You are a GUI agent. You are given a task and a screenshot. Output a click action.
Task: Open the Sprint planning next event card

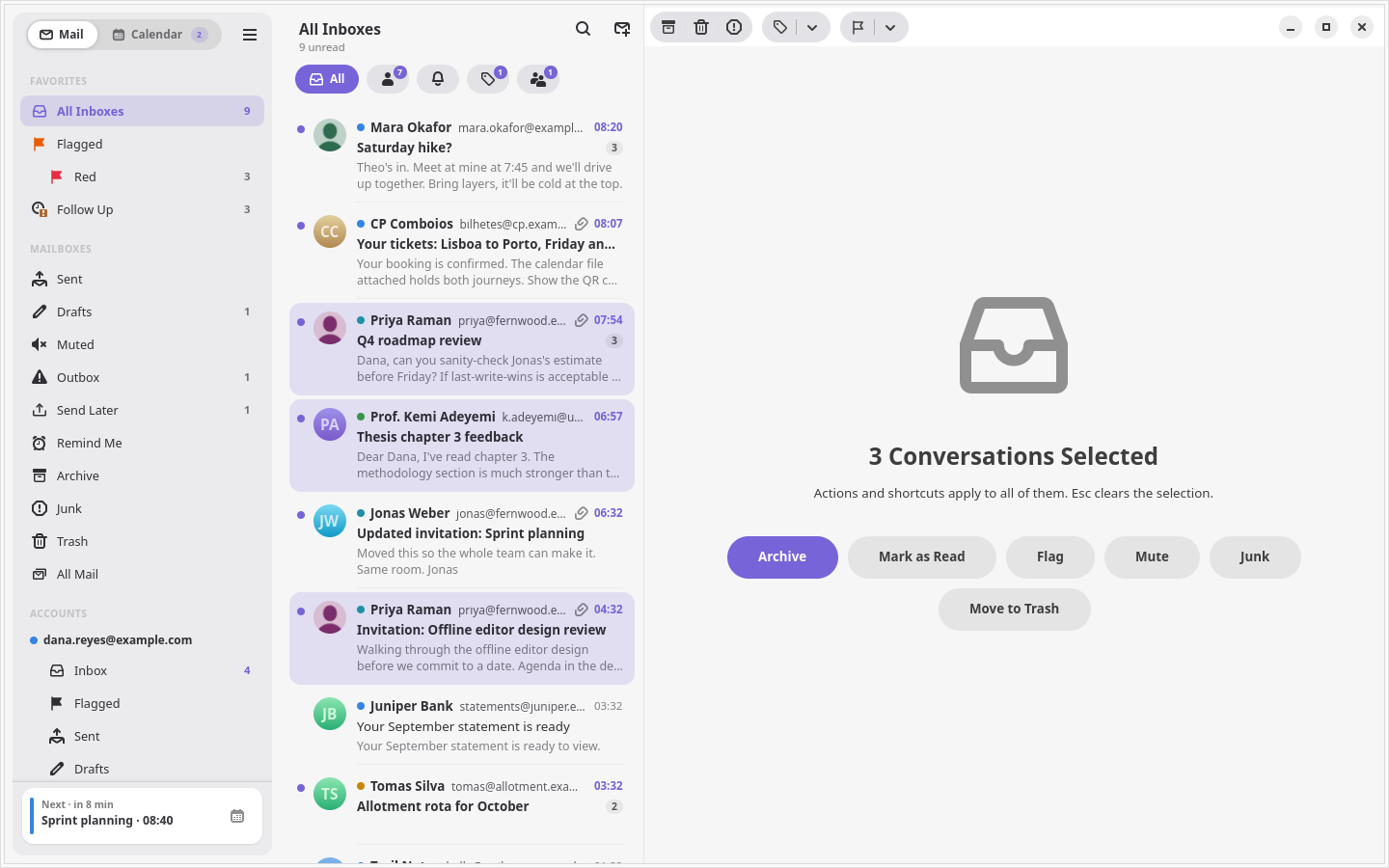pyautogui.click(x=142, y=816)
